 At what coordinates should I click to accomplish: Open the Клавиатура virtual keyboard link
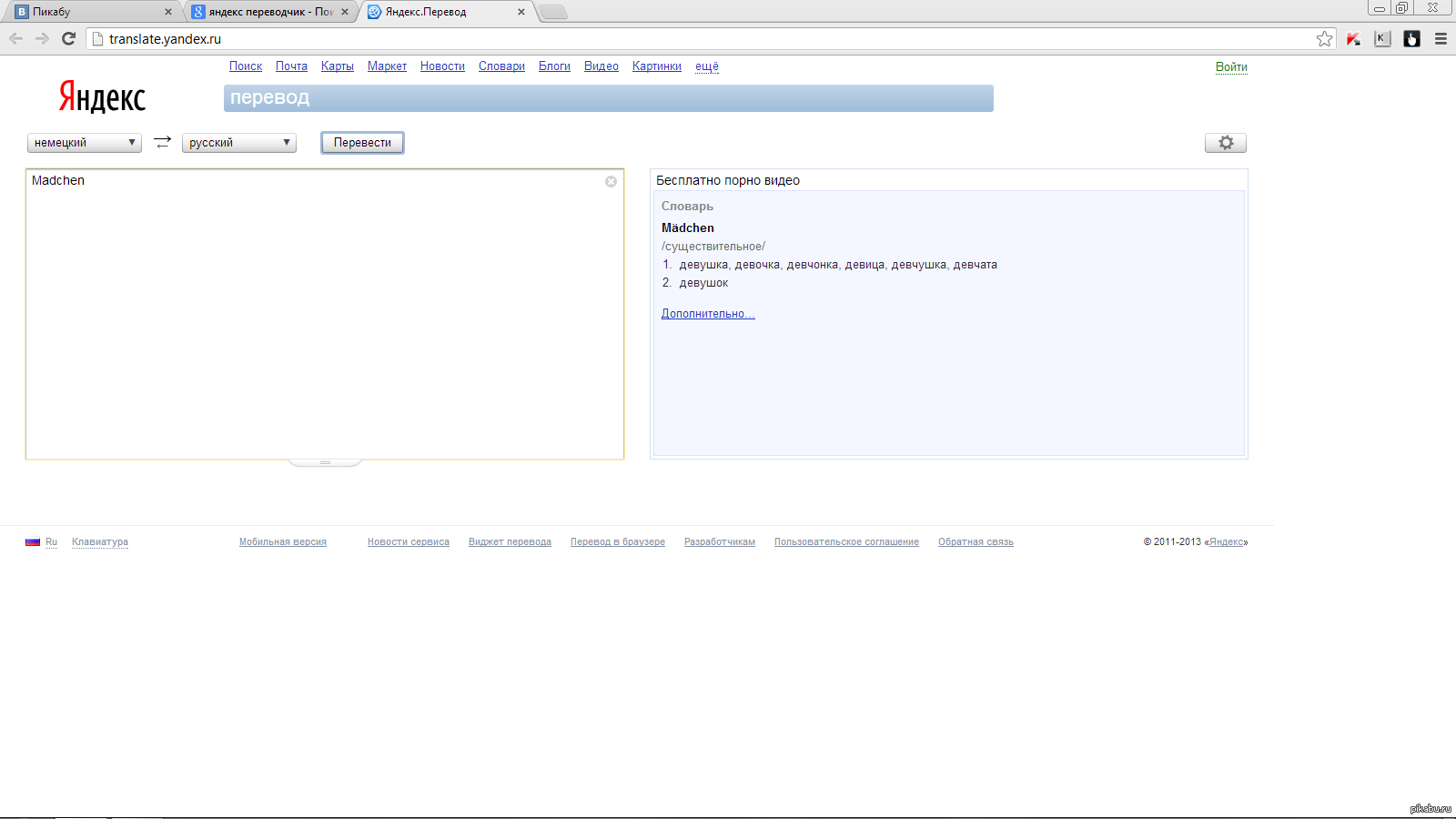100,541
